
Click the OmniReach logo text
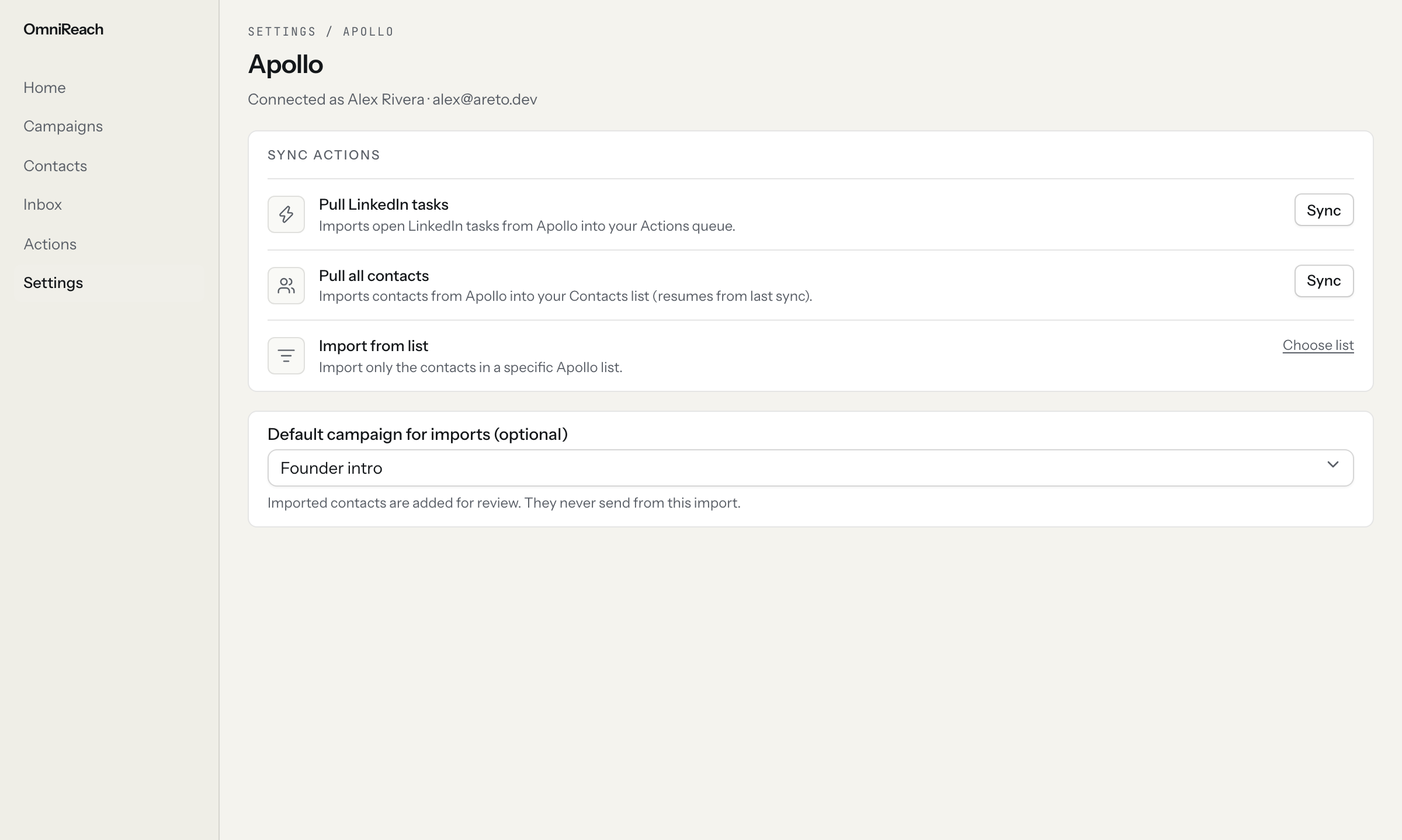click(x=63, y=29)
